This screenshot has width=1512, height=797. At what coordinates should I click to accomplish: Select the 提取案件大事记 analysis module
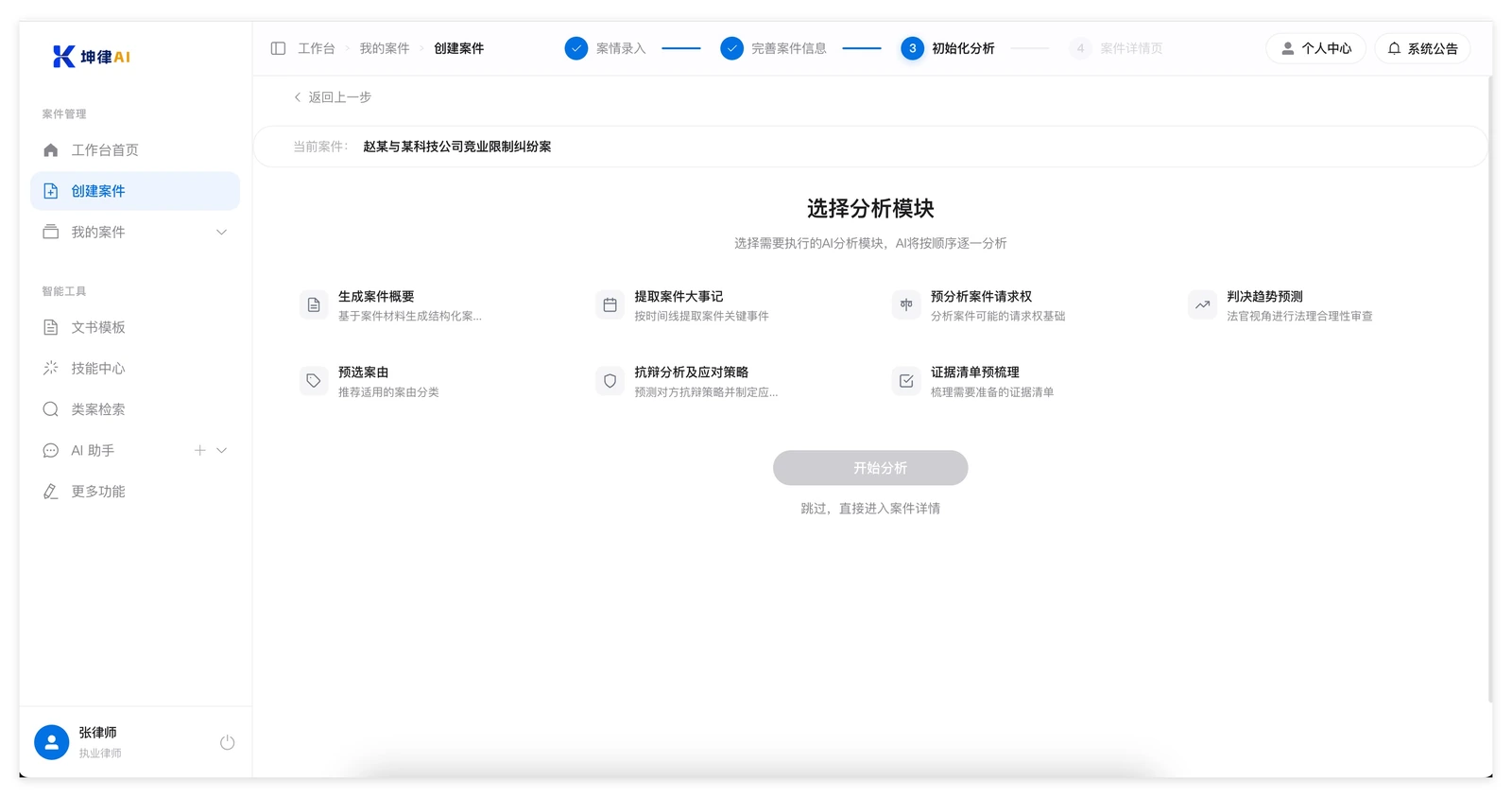pos(722,305)
